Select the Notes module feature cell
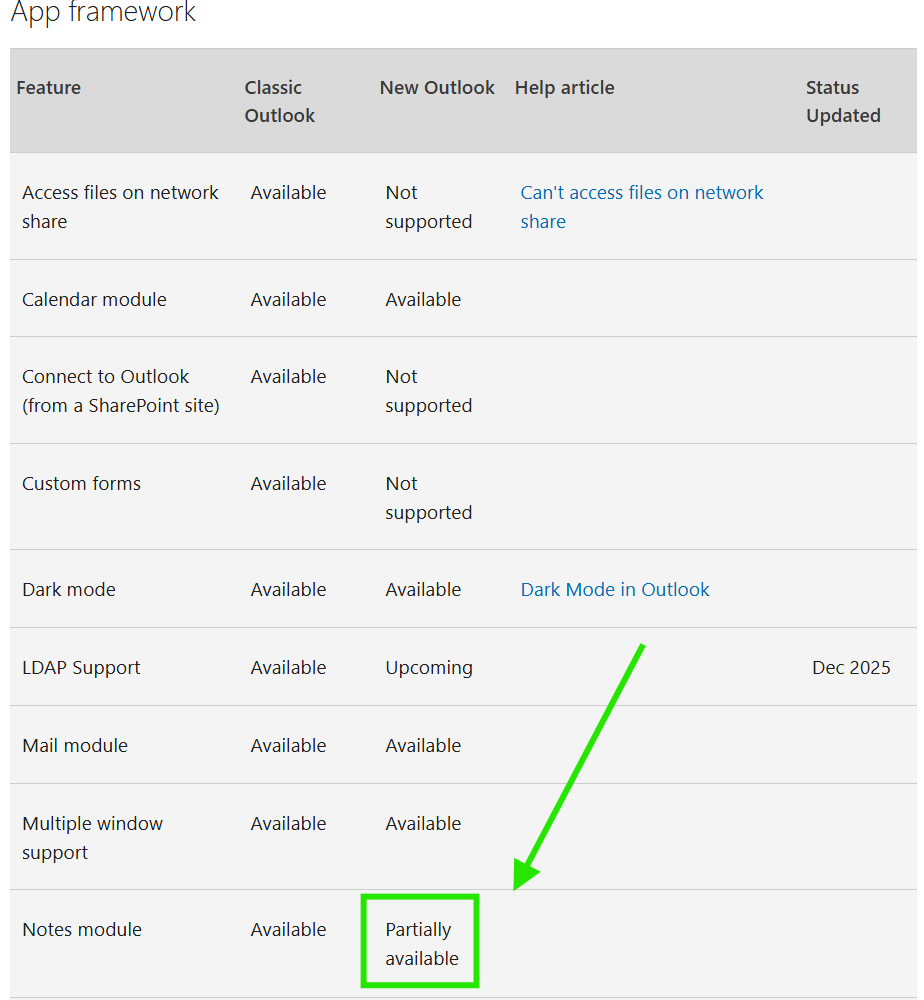This screenshot has height=1000, width=924. (82, 929)
